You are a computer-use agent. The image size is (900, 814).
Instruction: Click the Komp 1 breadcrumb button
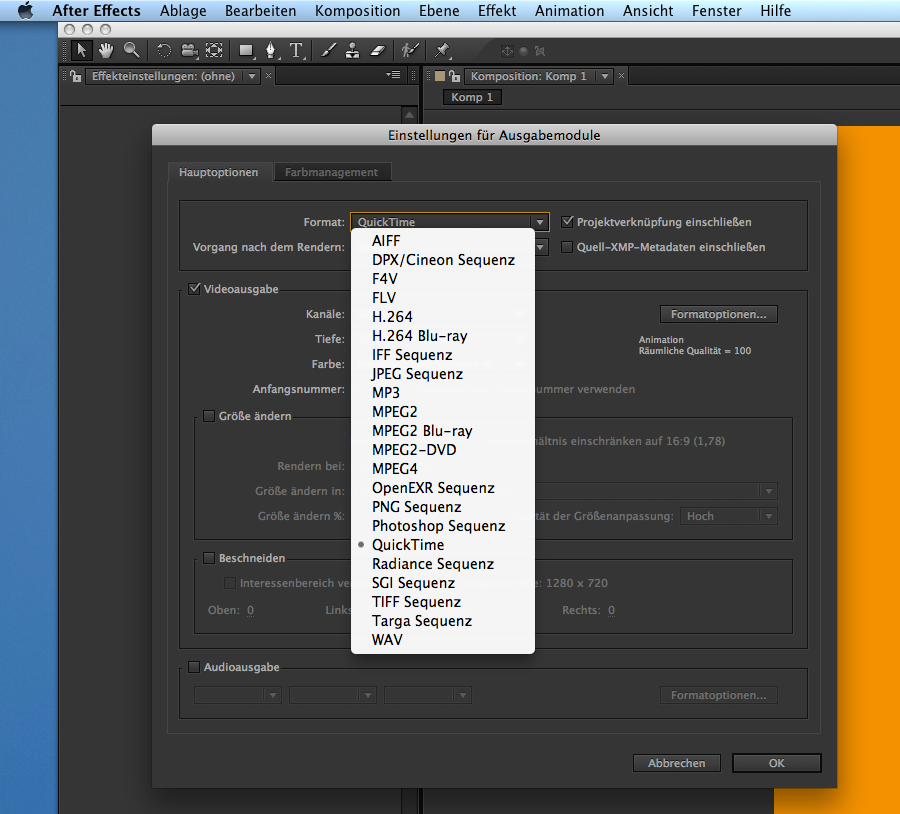tap(472, 97)
